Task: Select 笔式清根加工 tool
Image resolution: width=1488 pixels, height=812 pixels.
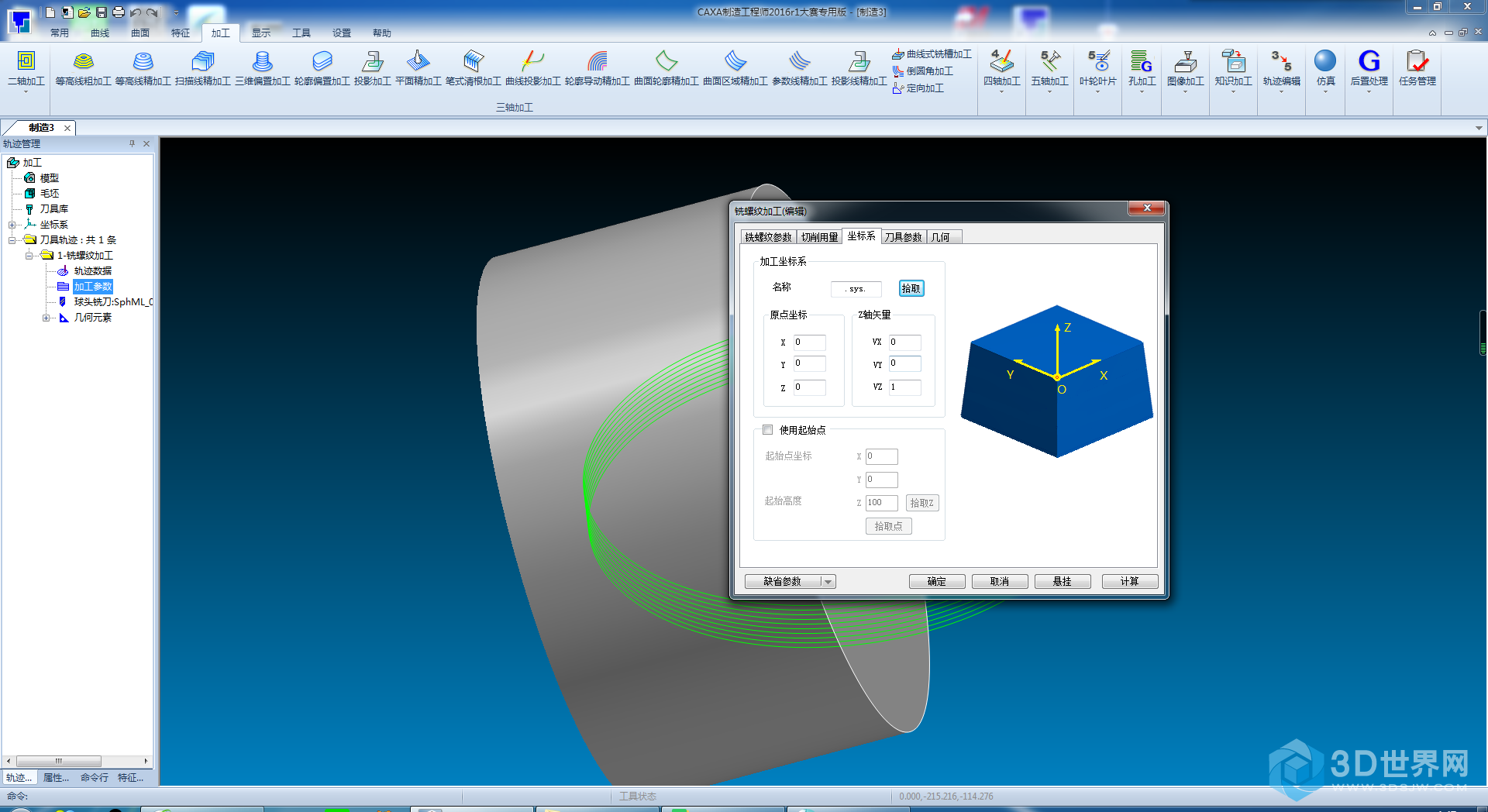Action: (474, 68)
